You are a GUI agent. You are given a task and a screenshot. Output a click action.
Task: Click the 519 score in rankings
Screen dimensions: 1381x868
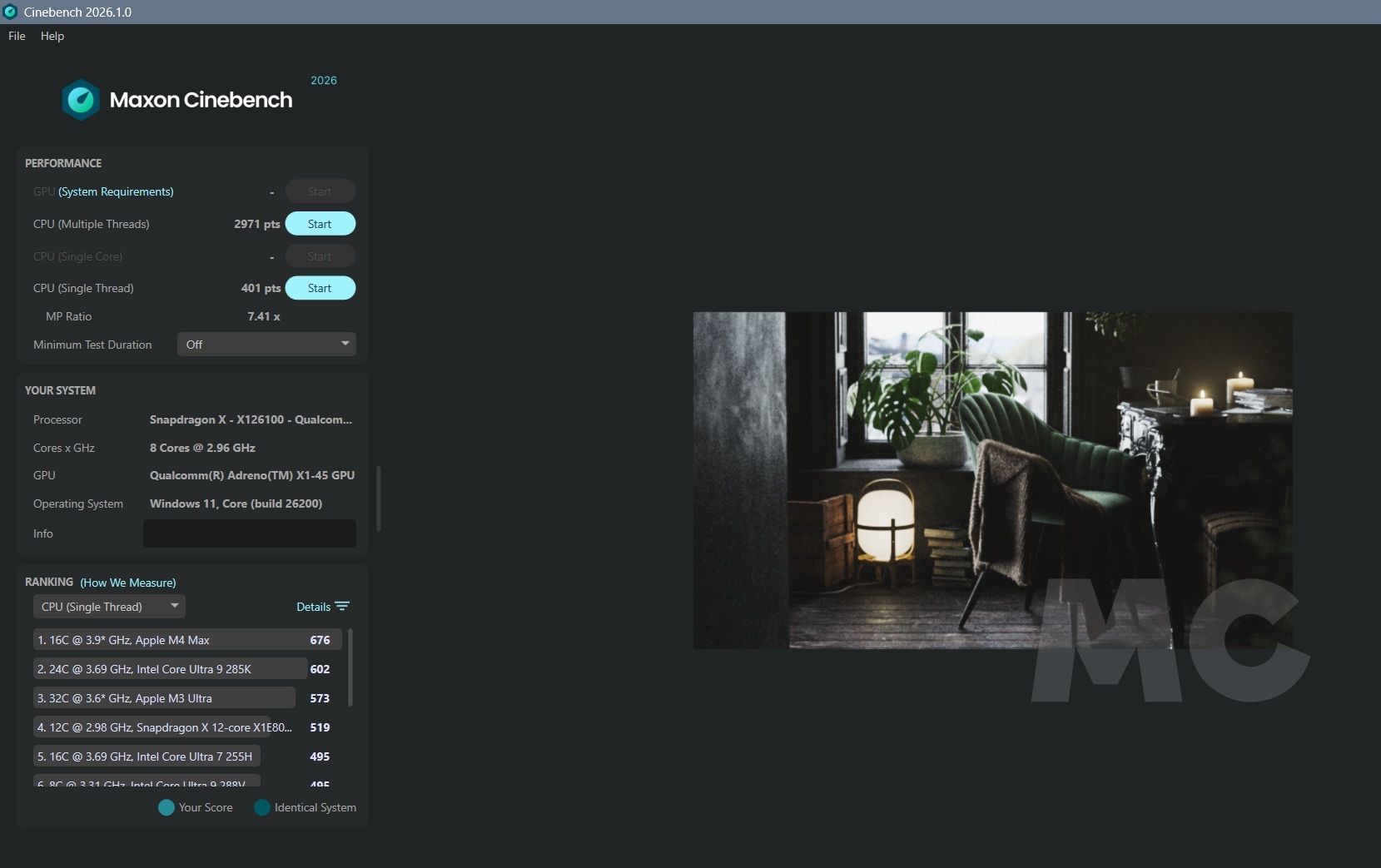click(x=320, y=727)
